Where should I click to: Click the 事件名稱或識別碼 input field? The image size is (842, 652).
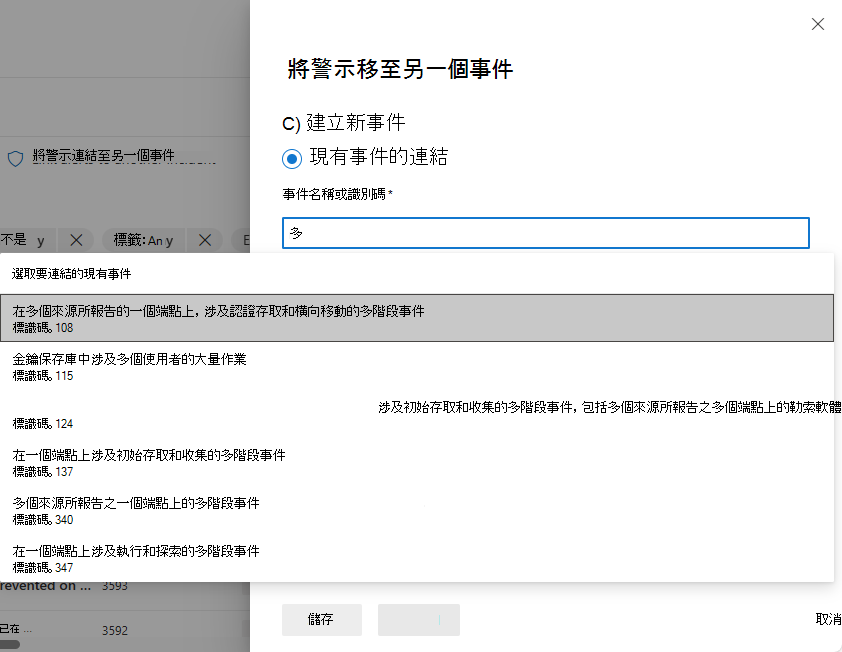coord(546,233)
